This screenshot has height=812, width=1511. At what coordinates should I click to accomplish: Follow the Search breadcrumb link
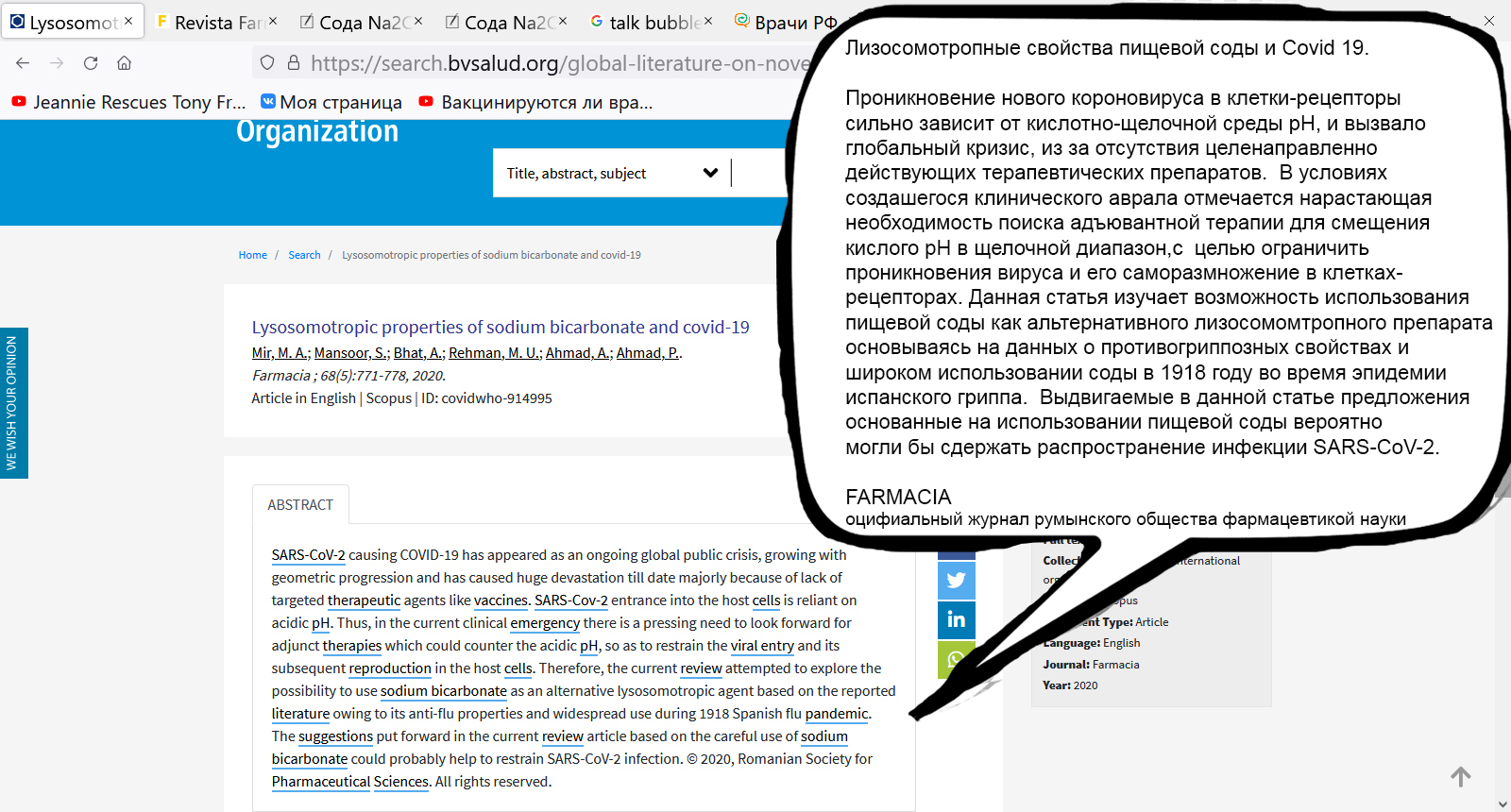tap(304, 255)
